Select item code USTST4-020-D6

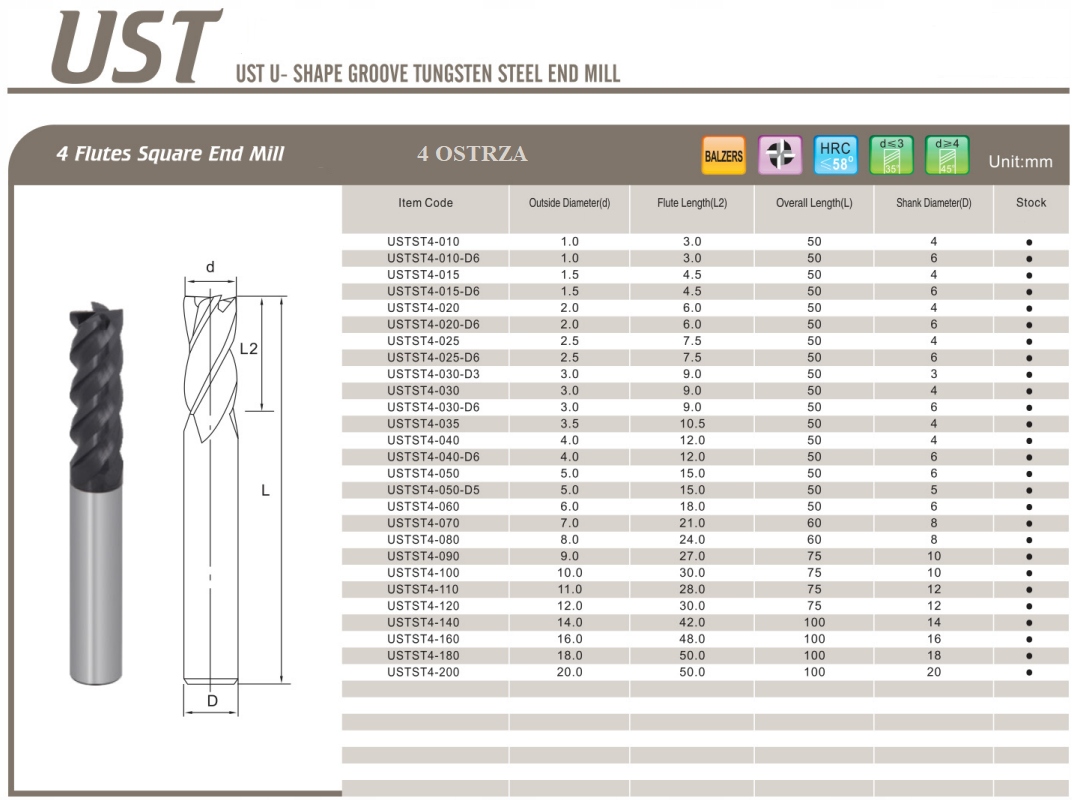(x=433, y=325)
